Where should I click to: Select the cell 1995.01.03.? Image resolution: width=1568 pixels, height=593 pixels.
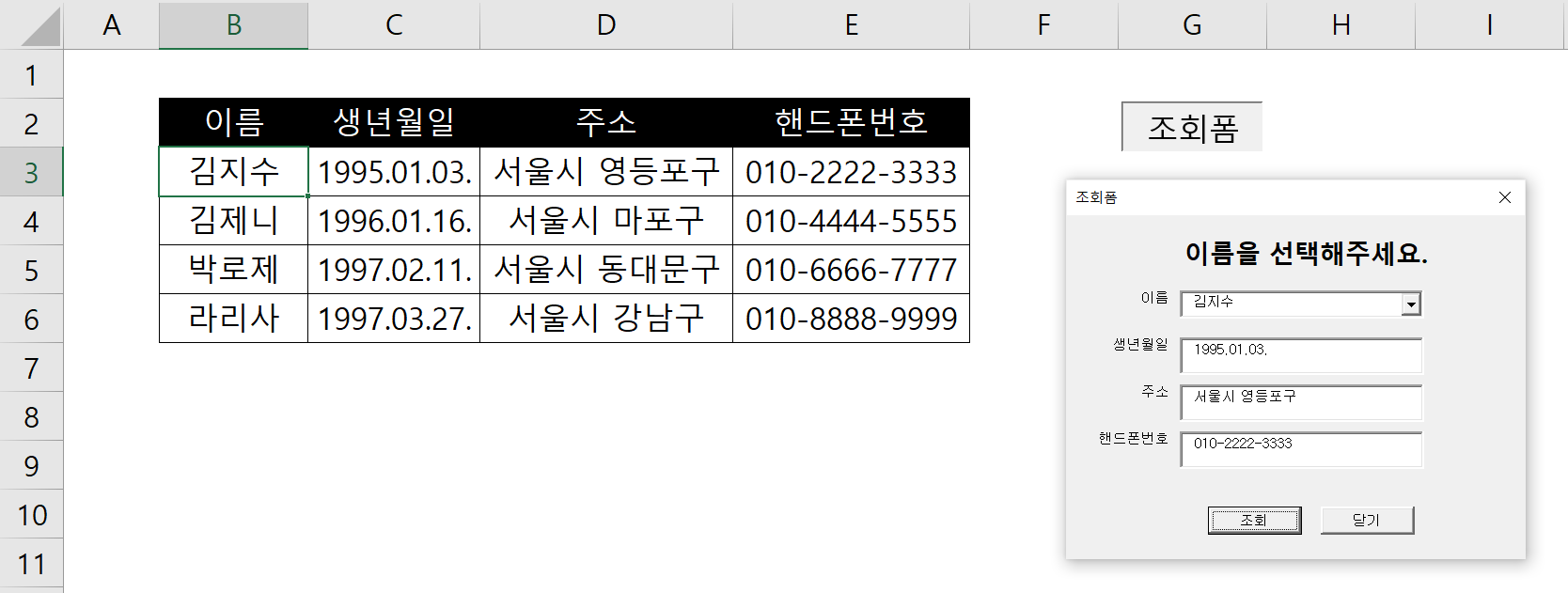tap(394, 172)
